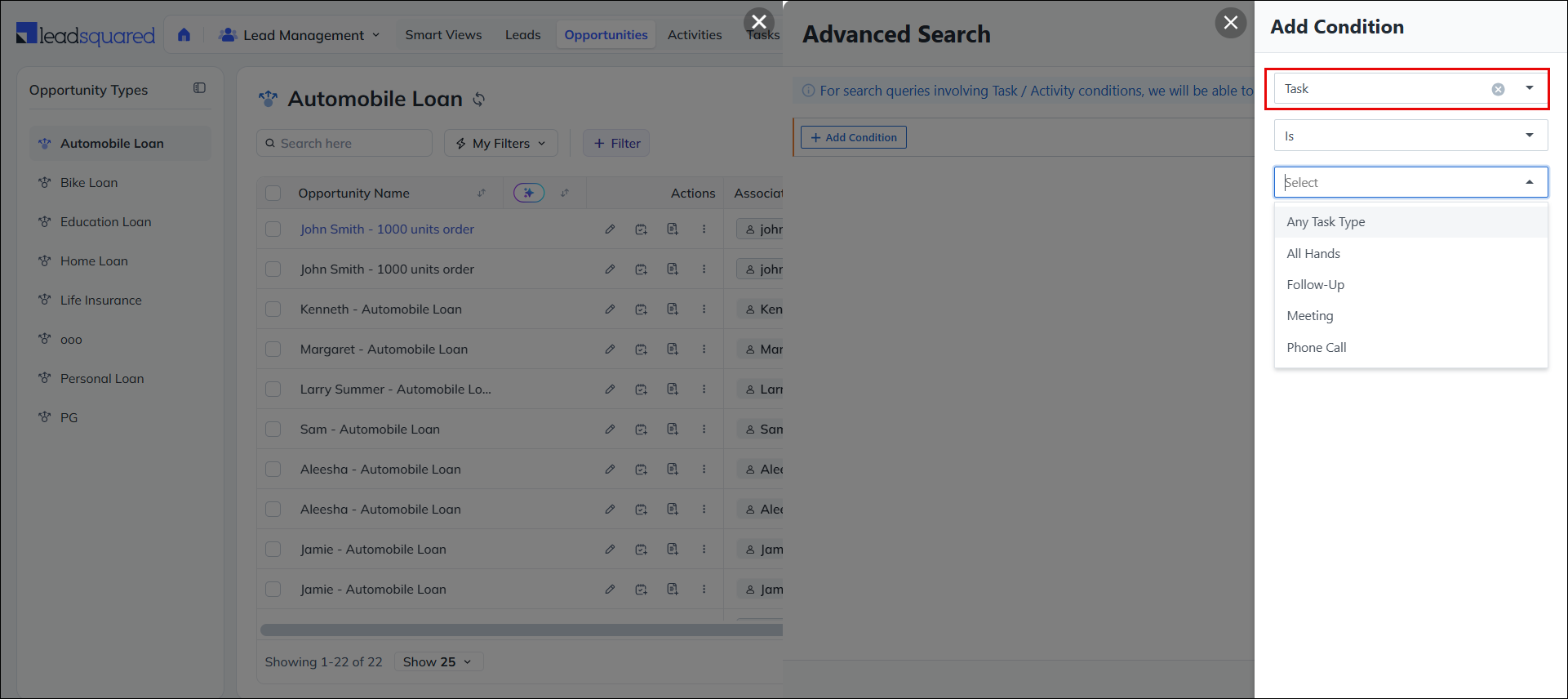Viewport: 1568px width, 699px height.
Task: Check the Kenneth - Automobile Loan checkbox
Action: tap(273, 309)
